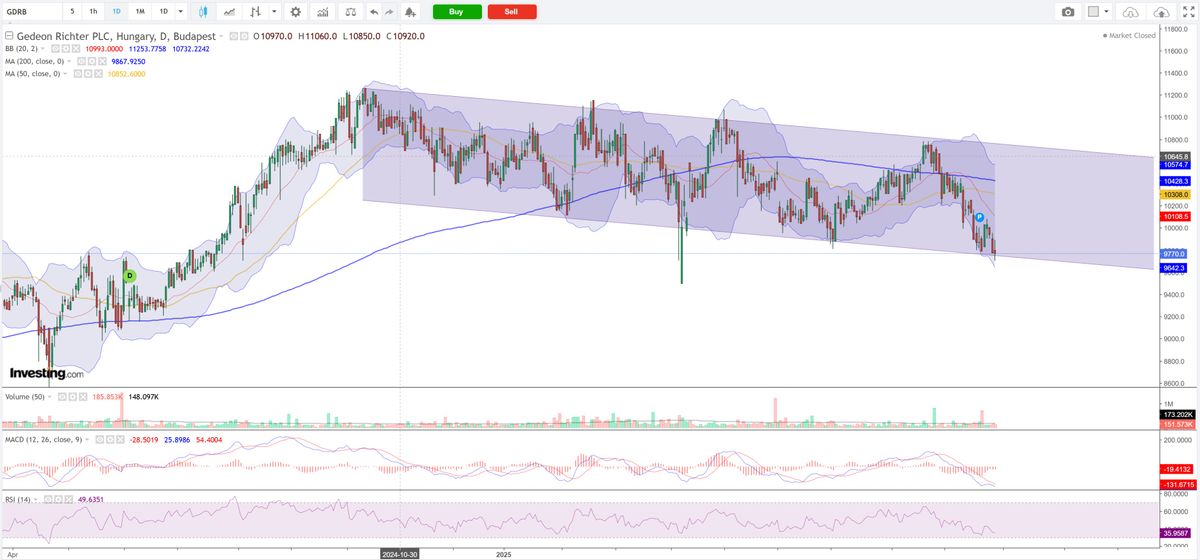Collapse the Gedeon Richter legend box

pos(9,36)
